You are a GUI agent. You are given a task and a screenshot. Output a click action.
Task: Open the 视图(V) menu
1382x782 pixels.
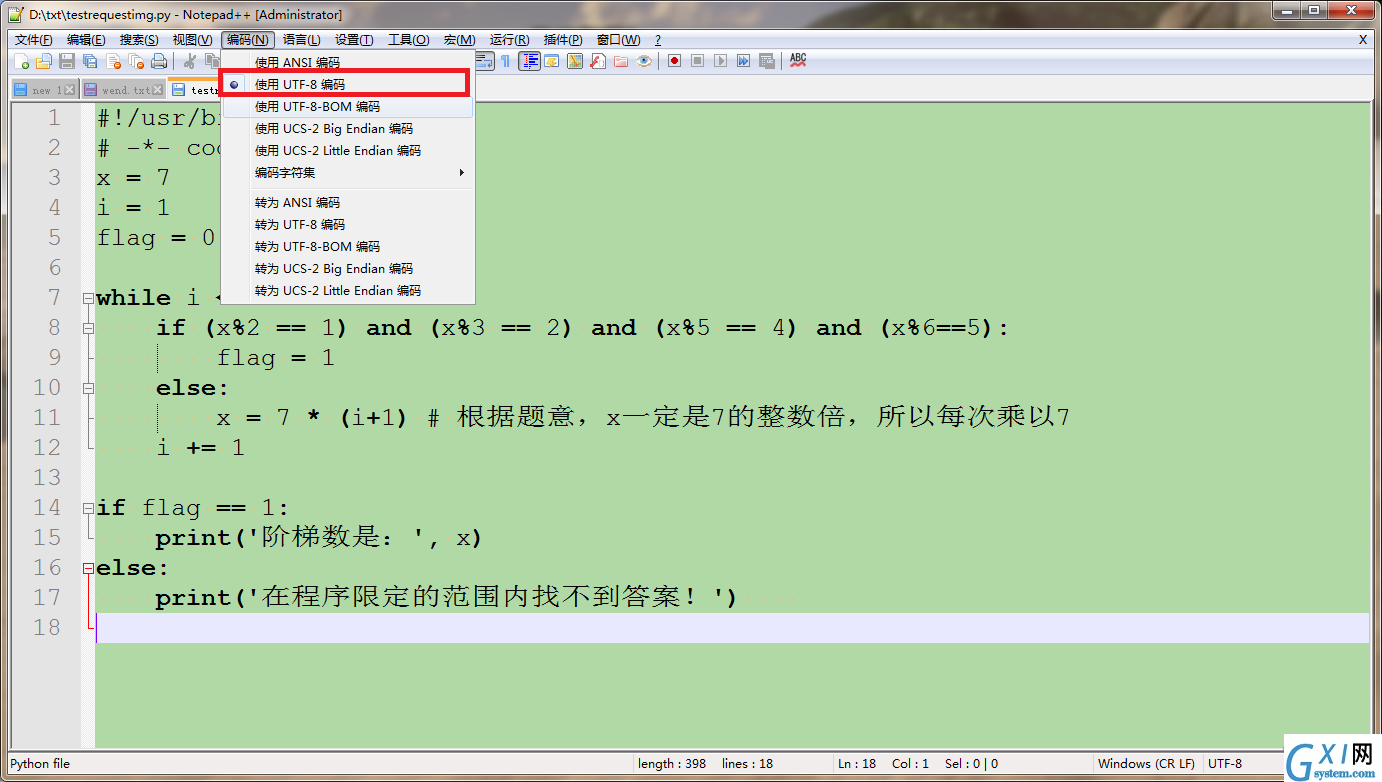[x=192, y=40]
